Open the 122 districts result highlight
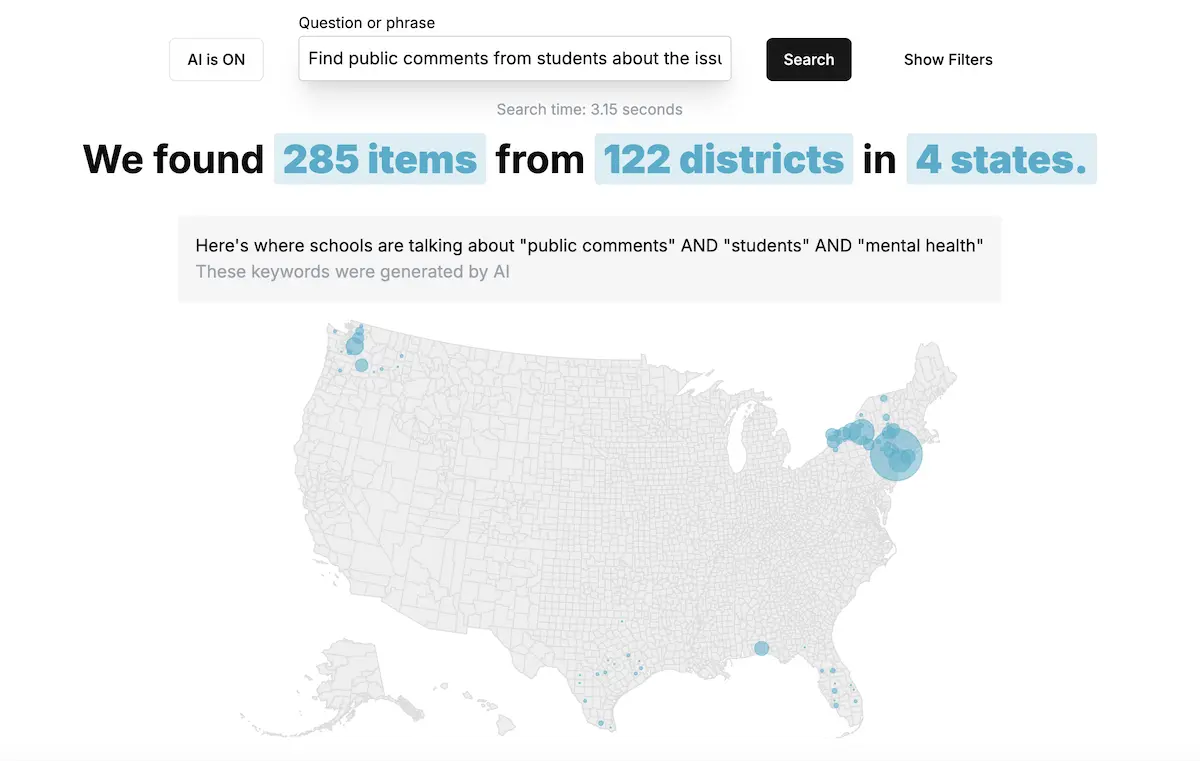The image size is (1200, 761). [724, 159]
